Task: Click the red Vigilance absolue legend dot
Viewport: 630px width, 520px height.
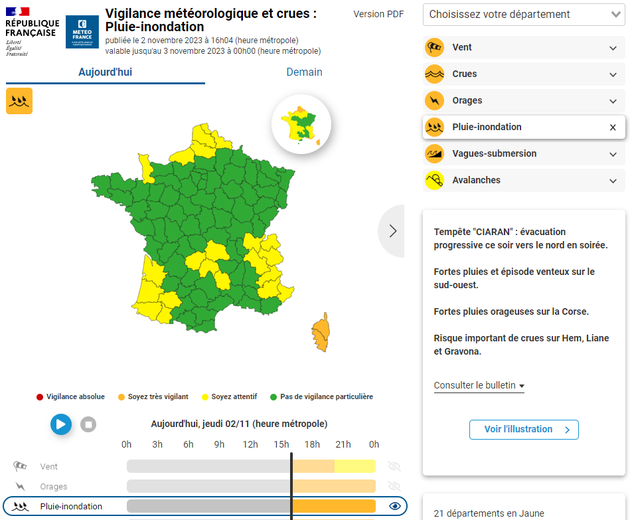Action: (39, 397)
